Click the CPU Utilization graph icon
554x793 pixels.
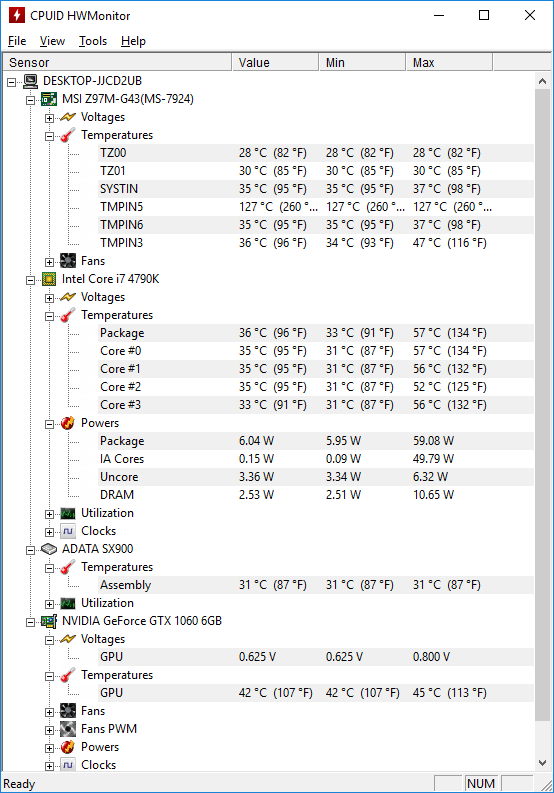68,513
